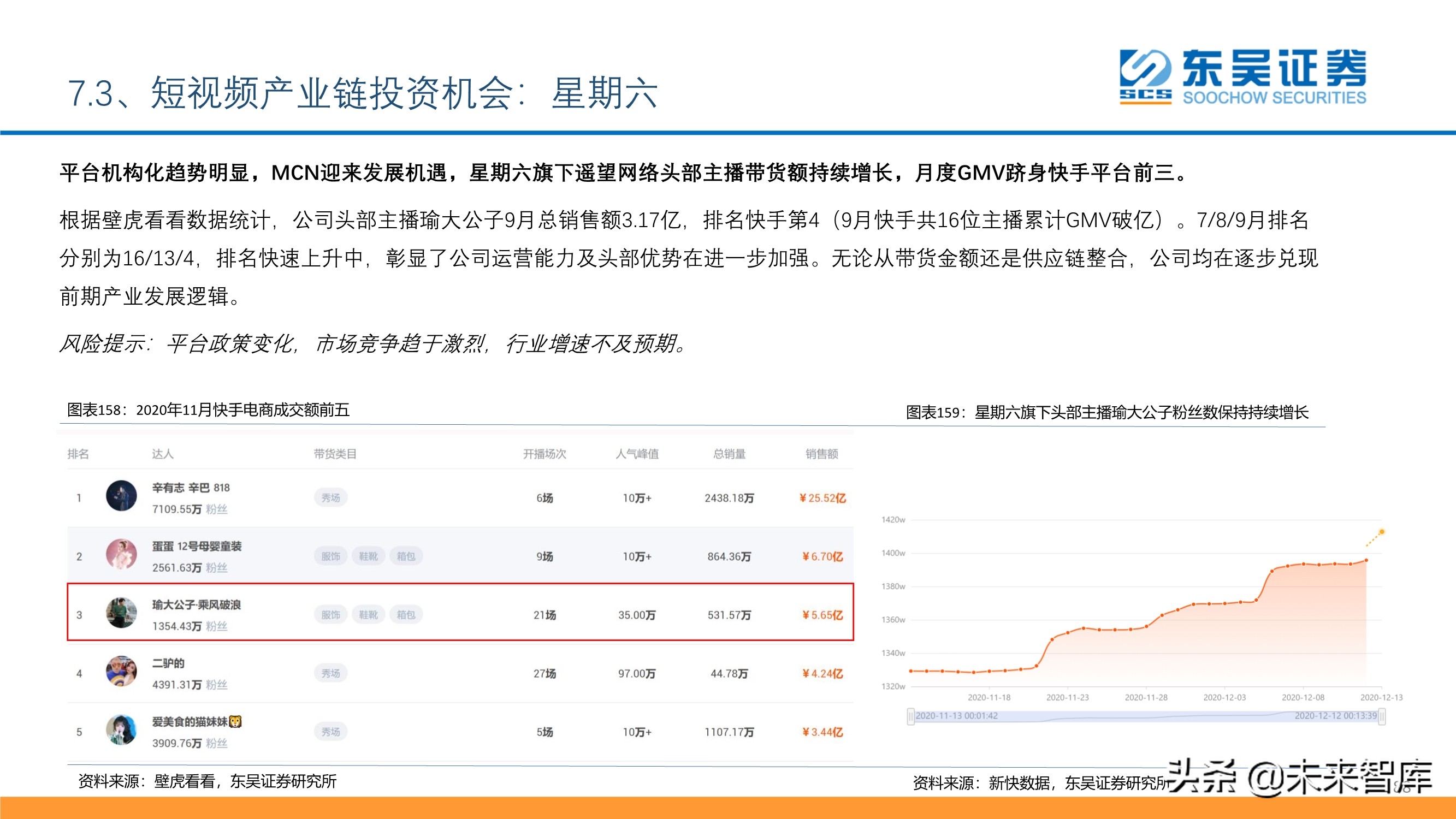Click left handle of chart date range slider
The width and height of the screenshot is (1456, 819).
pyautogui.click(x=910, y=716)
